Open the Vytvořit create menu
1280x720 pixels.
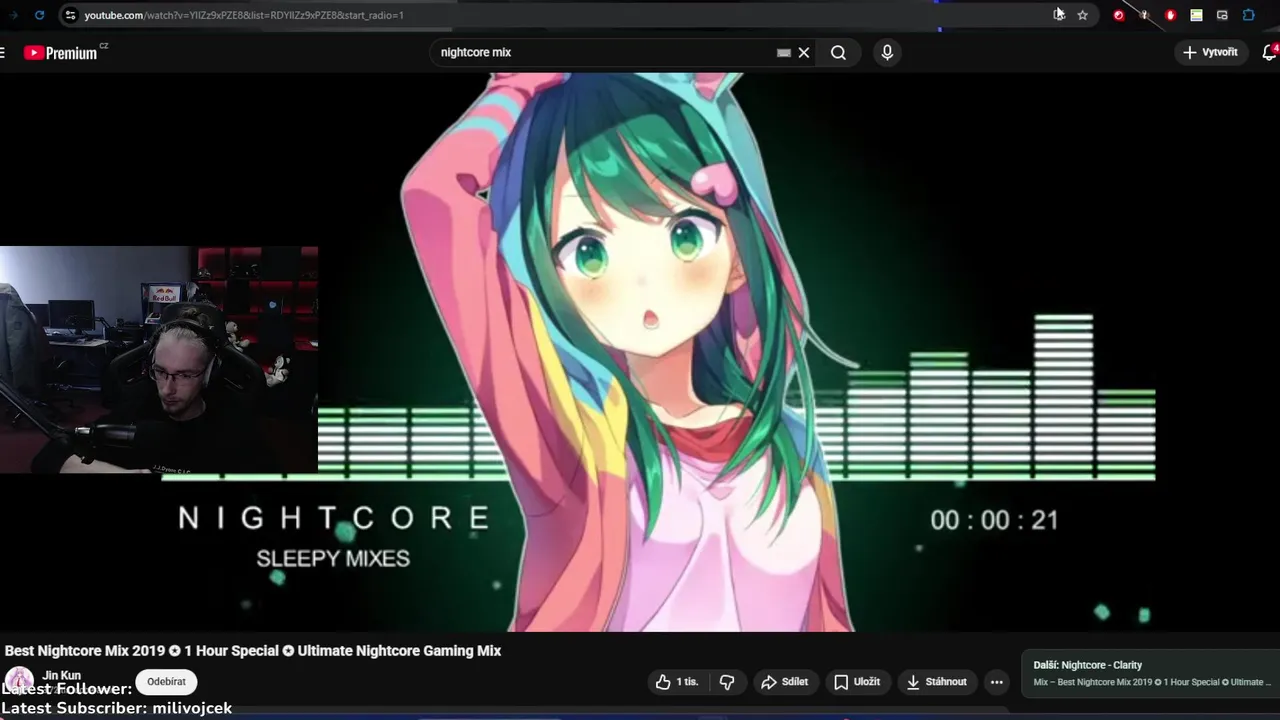pos(1210,52)
